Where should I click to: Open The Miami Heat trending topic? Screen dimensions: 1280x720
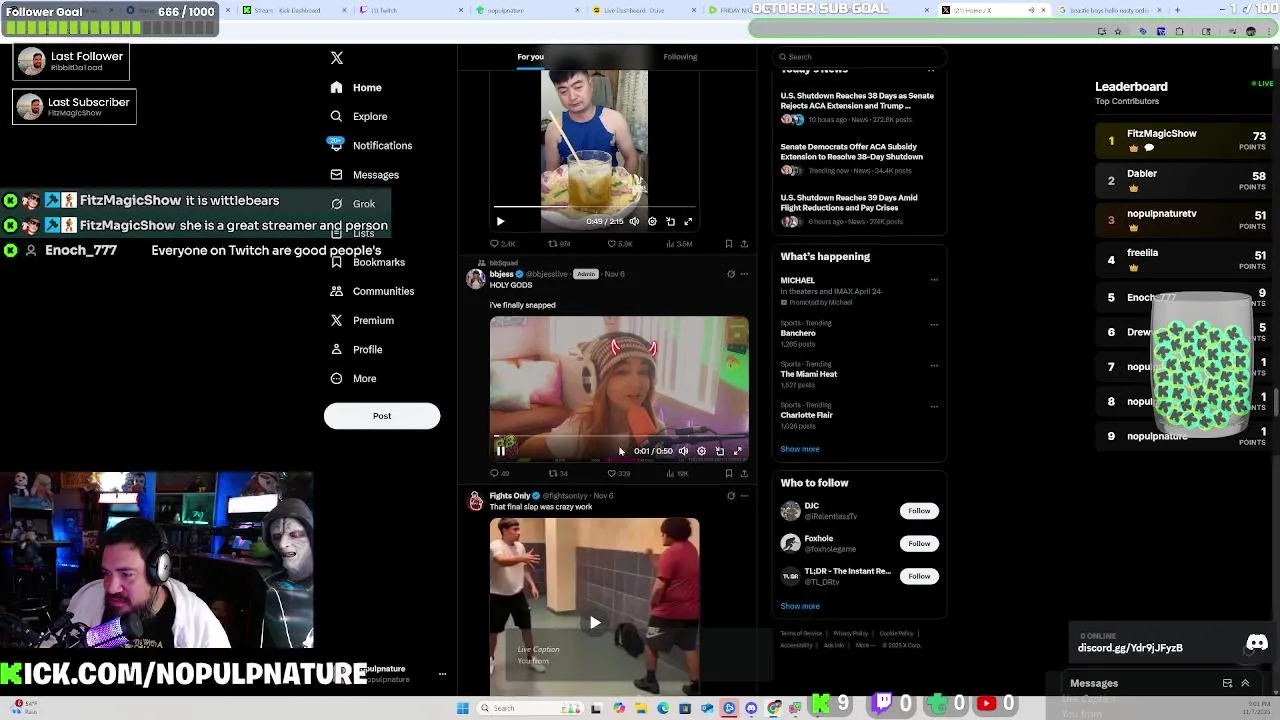[x=809, y=374]
